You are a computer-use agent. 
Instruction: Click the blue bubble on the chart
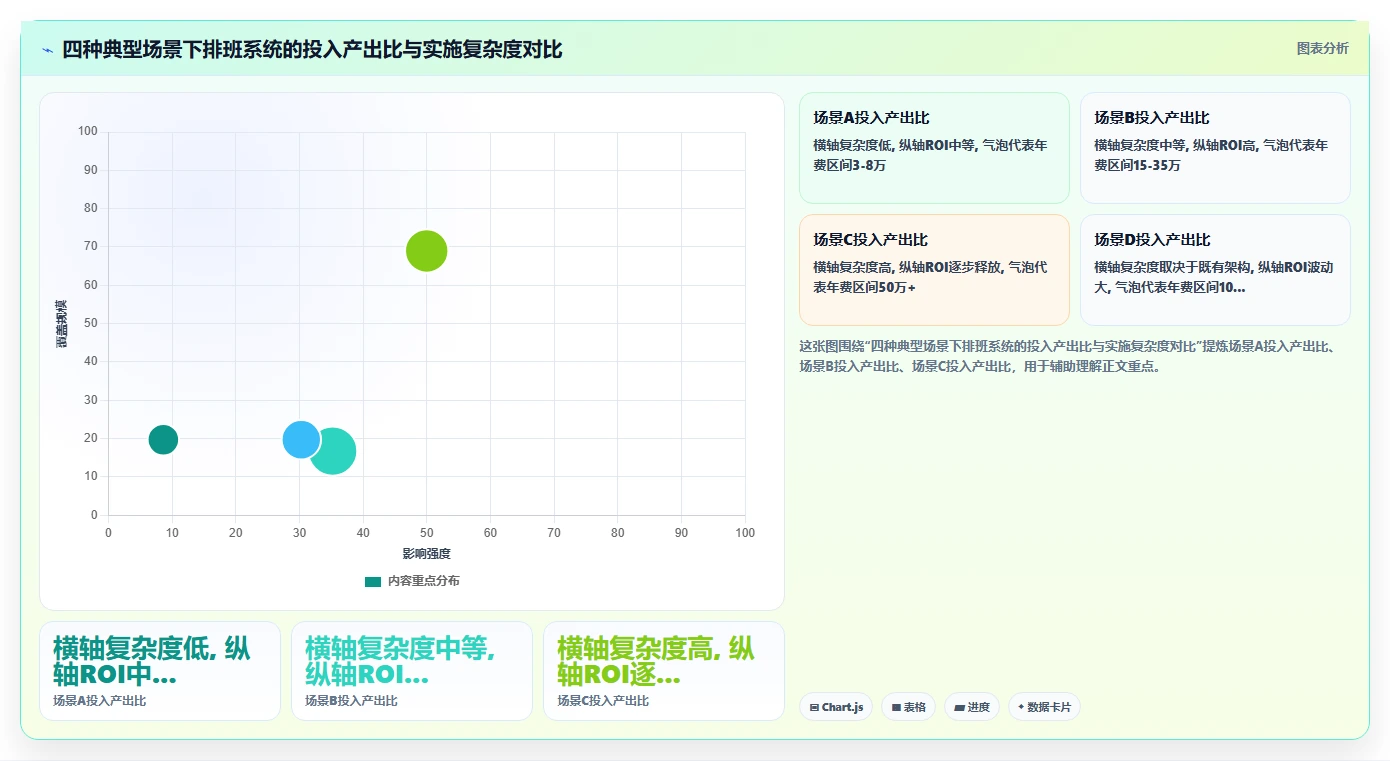[301, 439]
